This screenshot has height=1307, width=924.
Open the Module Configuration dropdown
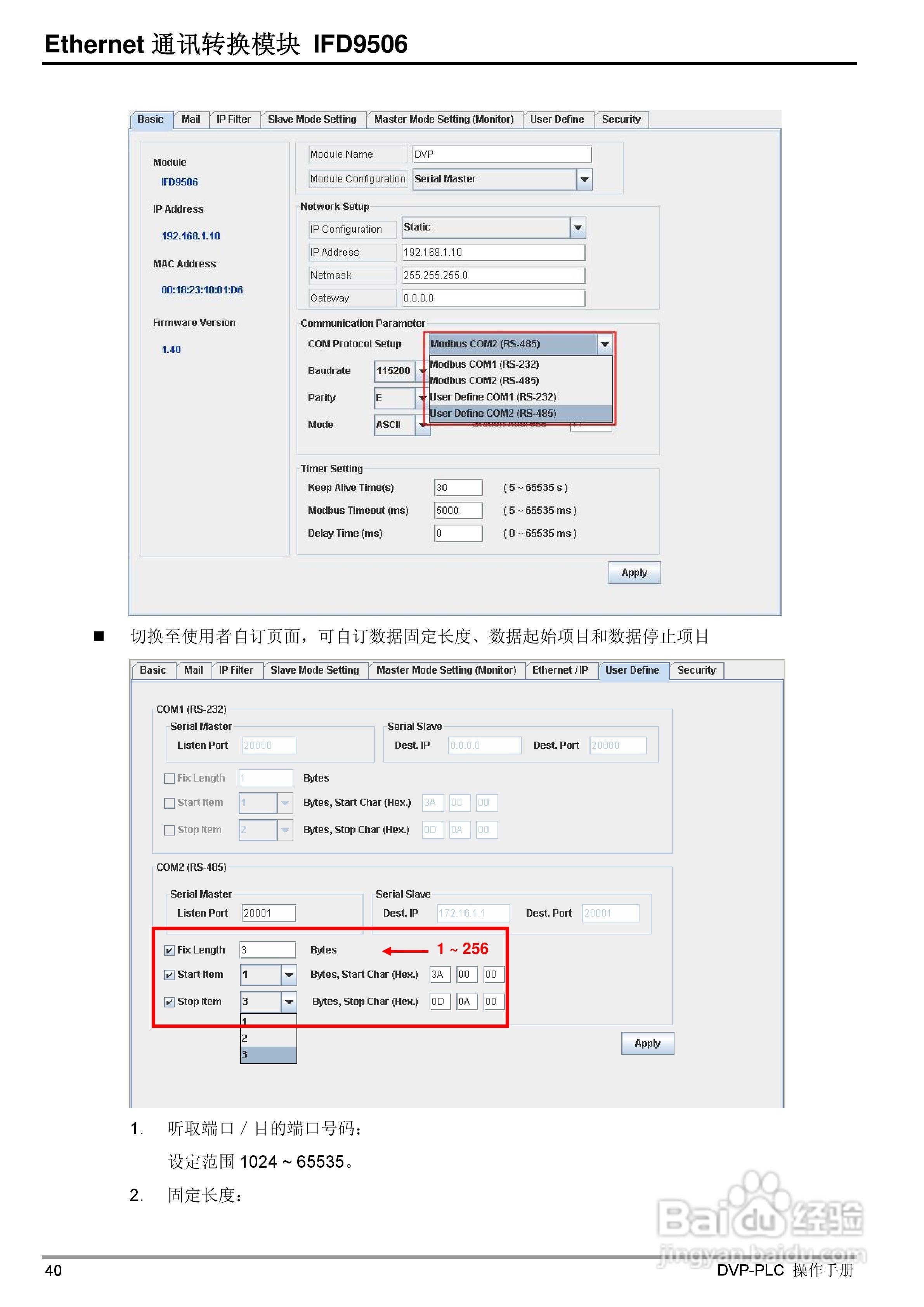click(x=585, y=179)
